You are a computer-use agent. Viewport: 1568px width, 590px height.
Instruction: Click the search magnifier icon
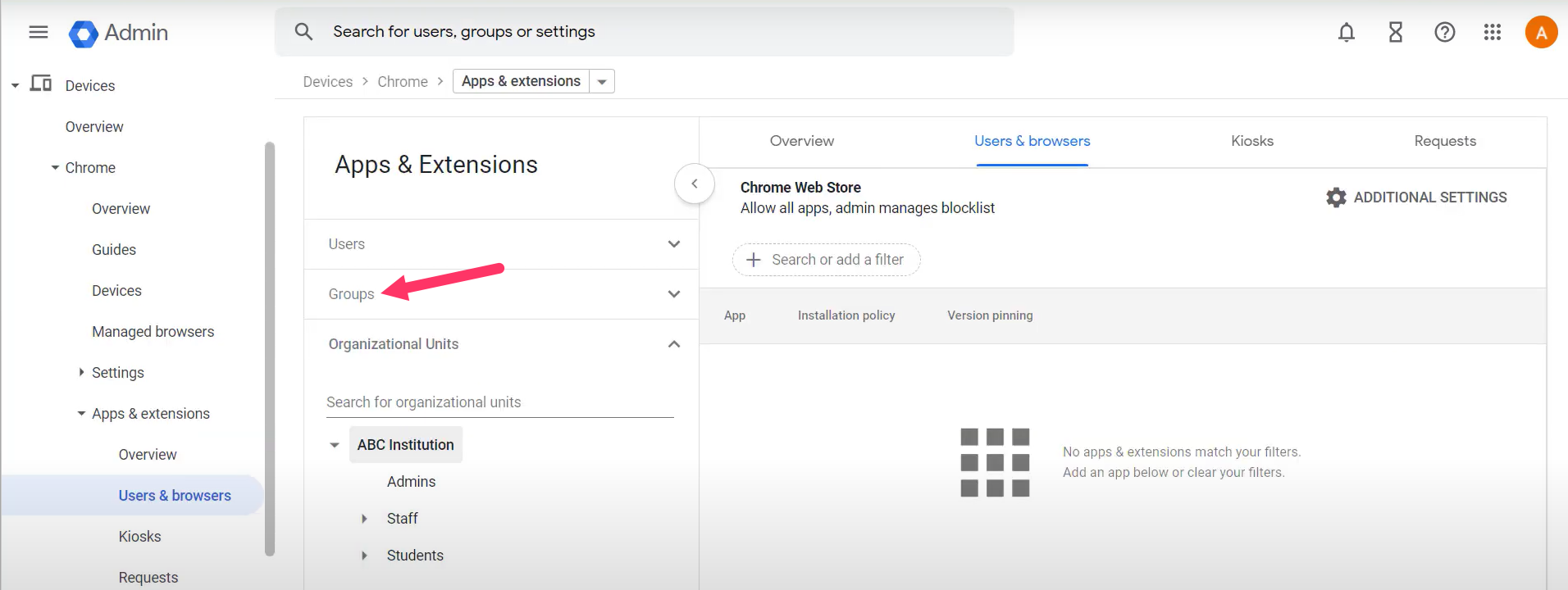coord(303,32)
